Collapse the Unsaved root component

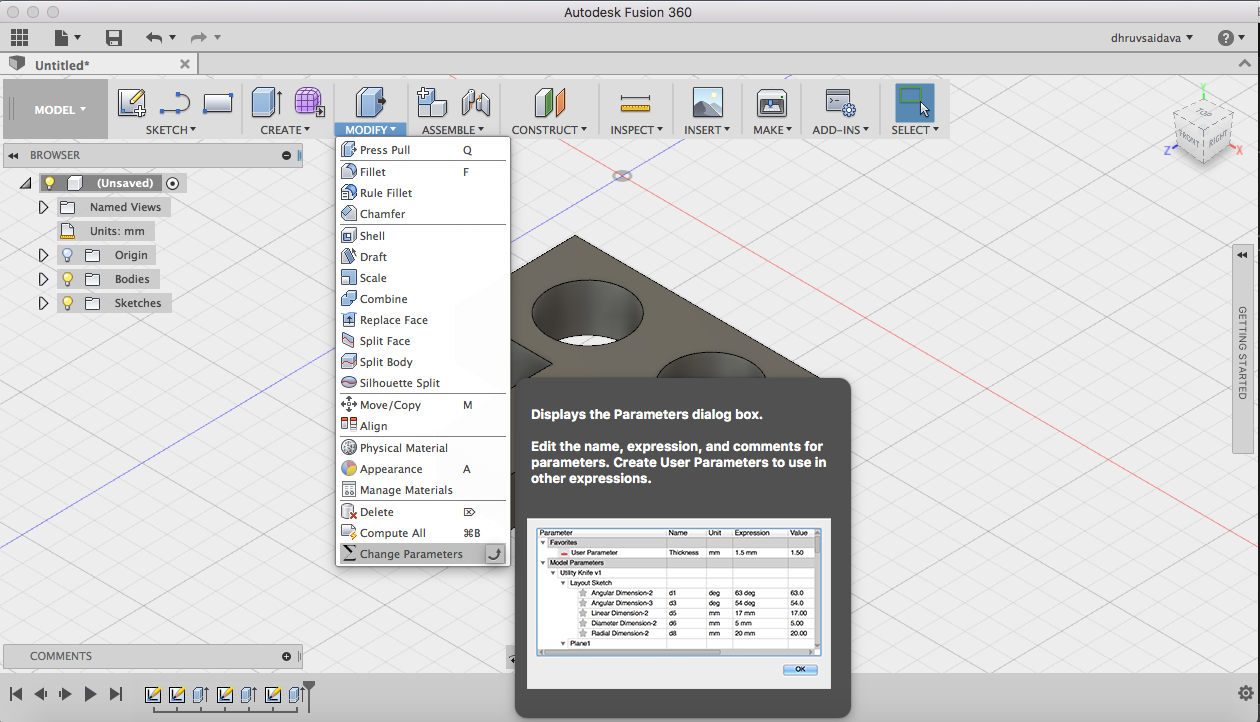(x=25, y=183)
